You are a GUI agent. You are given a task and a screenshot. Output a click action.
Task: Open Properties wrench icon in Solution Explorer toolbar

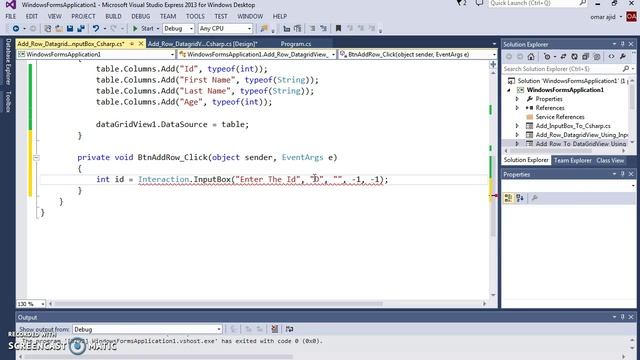pos(622,57)
